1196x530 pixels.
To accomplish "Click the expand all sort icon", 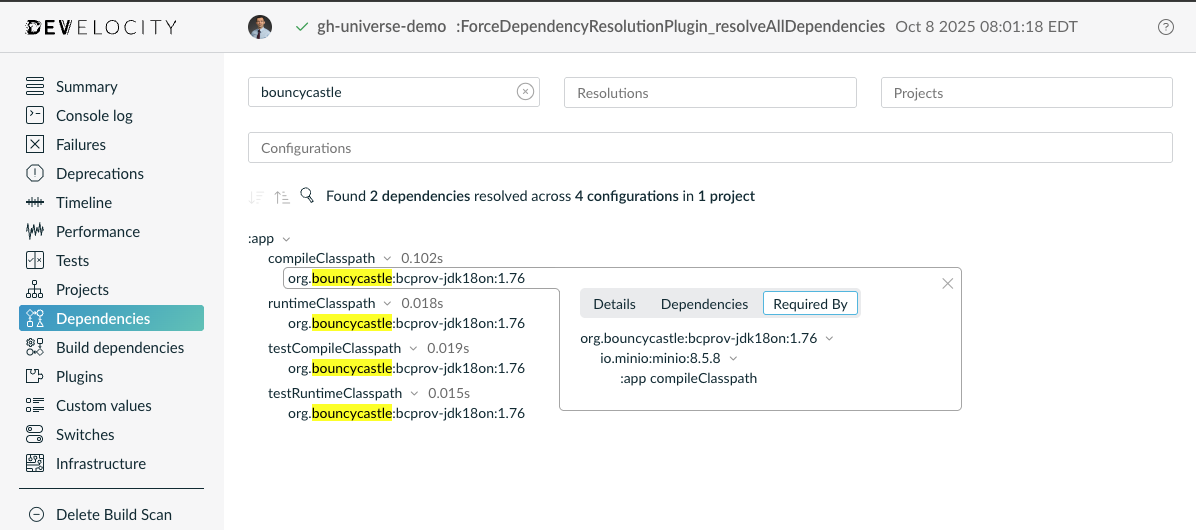I will (282, 197).
